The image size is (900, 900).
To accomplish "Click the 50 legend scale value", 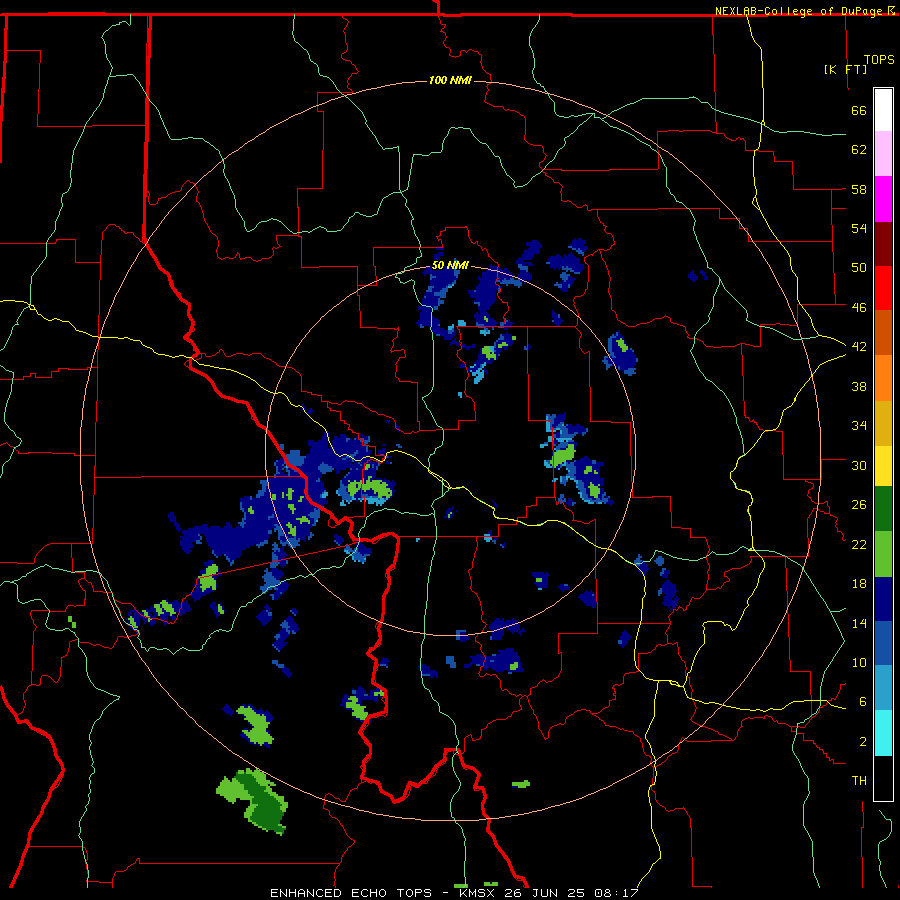I will point(859,268).
